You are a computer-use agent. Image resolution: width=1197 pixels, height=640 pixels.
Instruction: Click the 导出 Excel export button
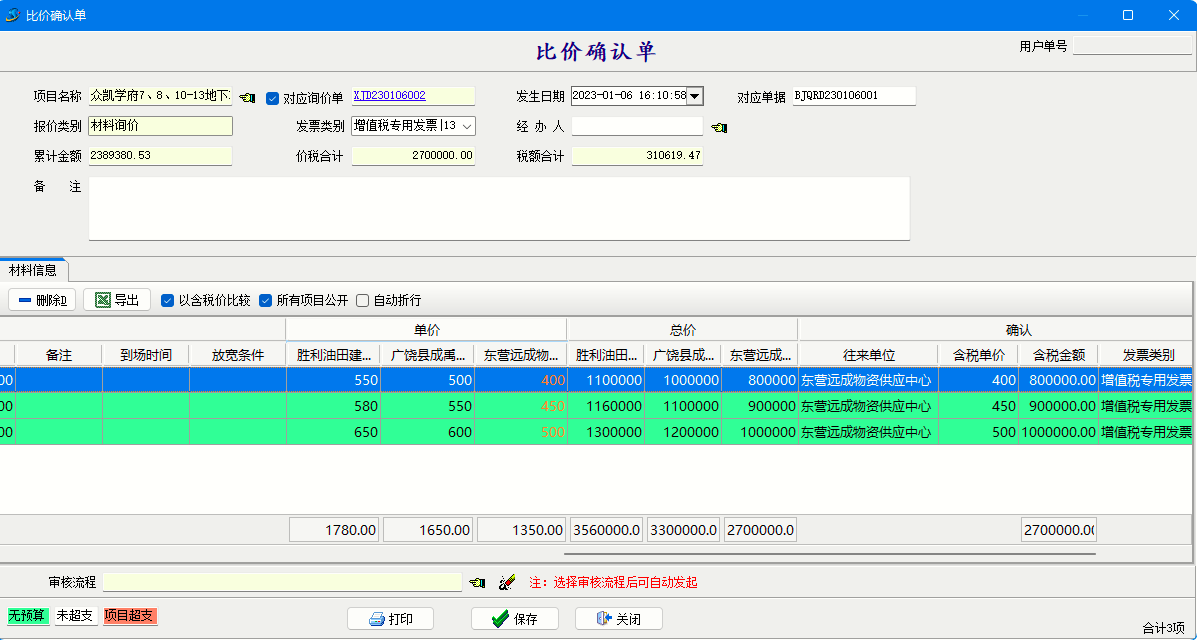tap(117, 300)
